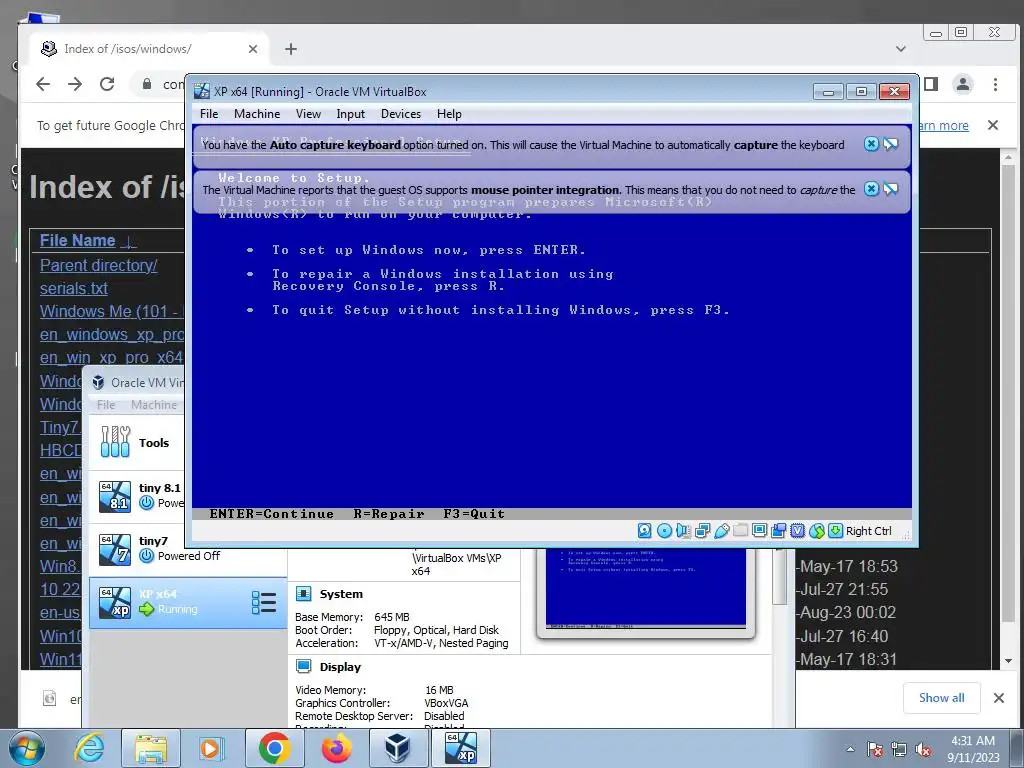Toggle Chrome side panel icon
1024x768 pixels.
[x=931, y=84]
